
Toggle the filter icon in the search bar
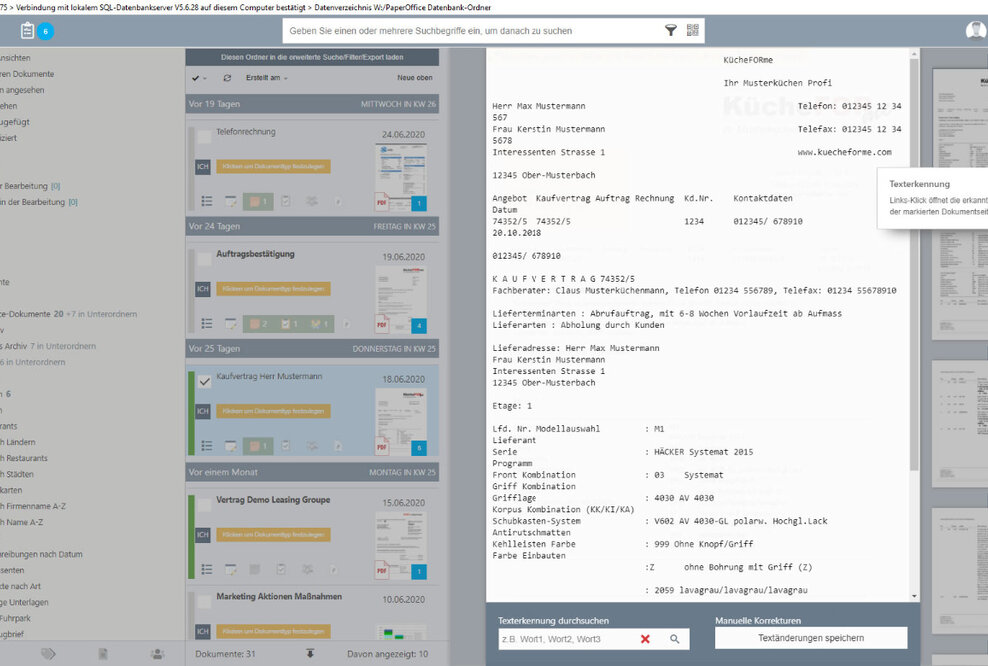(671, 31)
